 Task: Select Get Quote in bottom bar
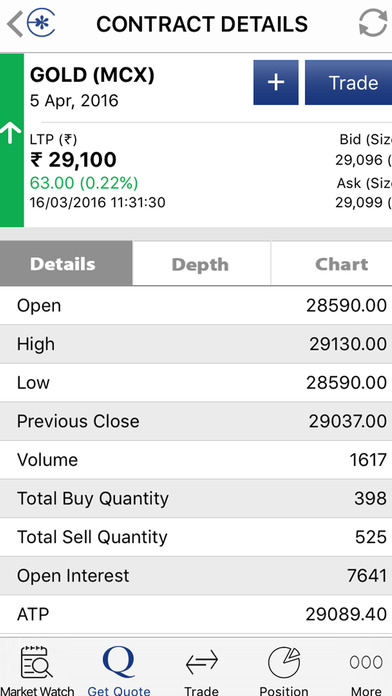point(119,670)
